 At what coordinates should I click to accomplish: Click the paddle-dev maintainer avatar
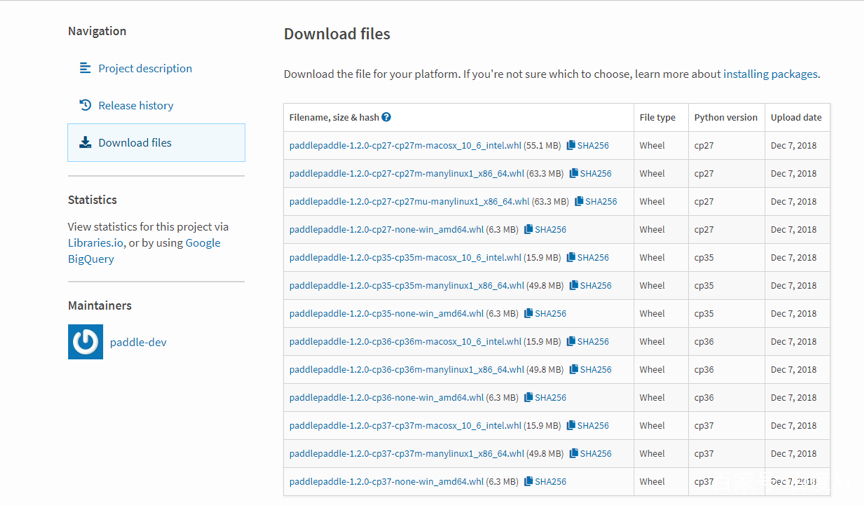(x=85, y=342)
